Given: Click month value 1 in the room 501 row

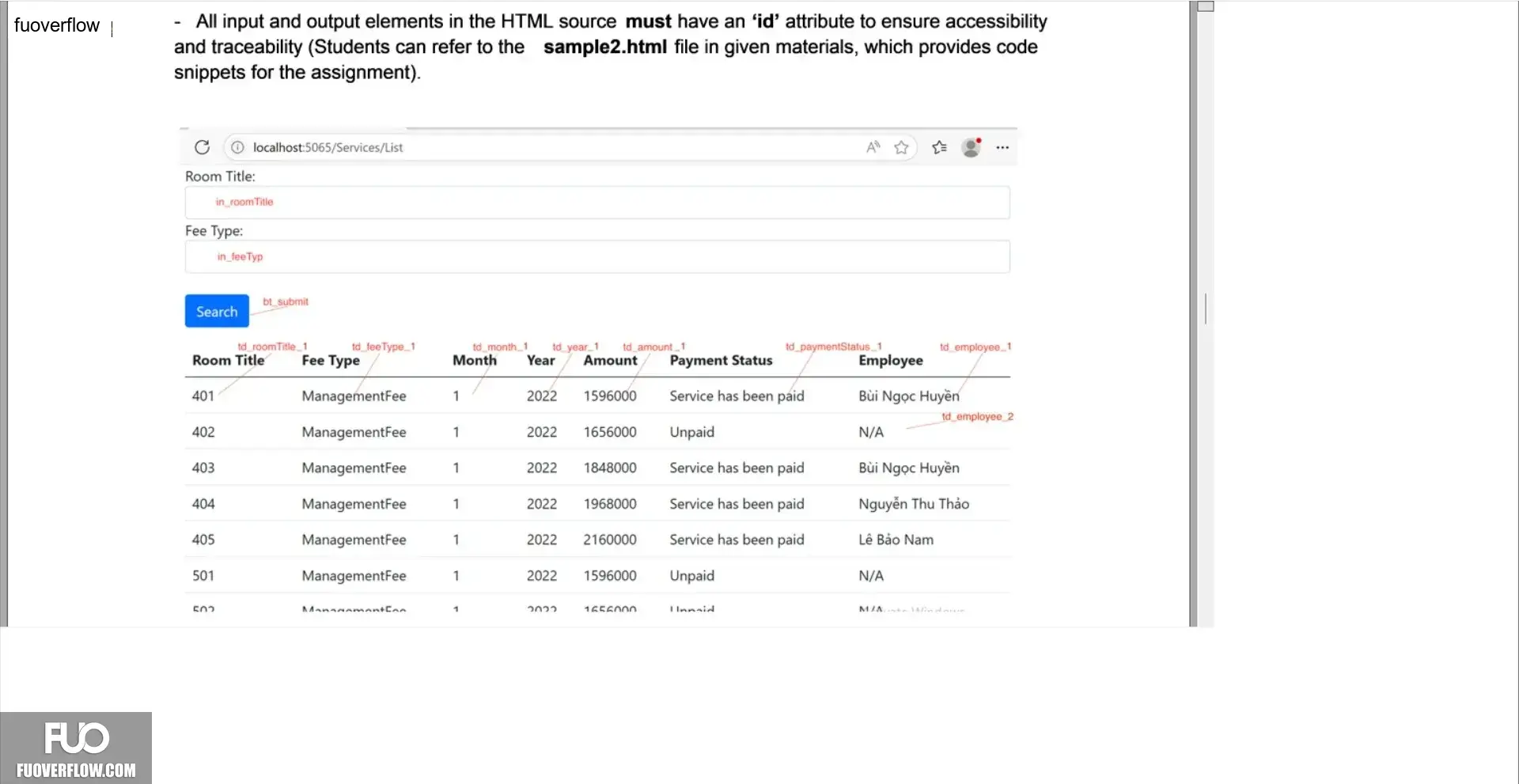Looking at the screenshot, I should point(456,576).
